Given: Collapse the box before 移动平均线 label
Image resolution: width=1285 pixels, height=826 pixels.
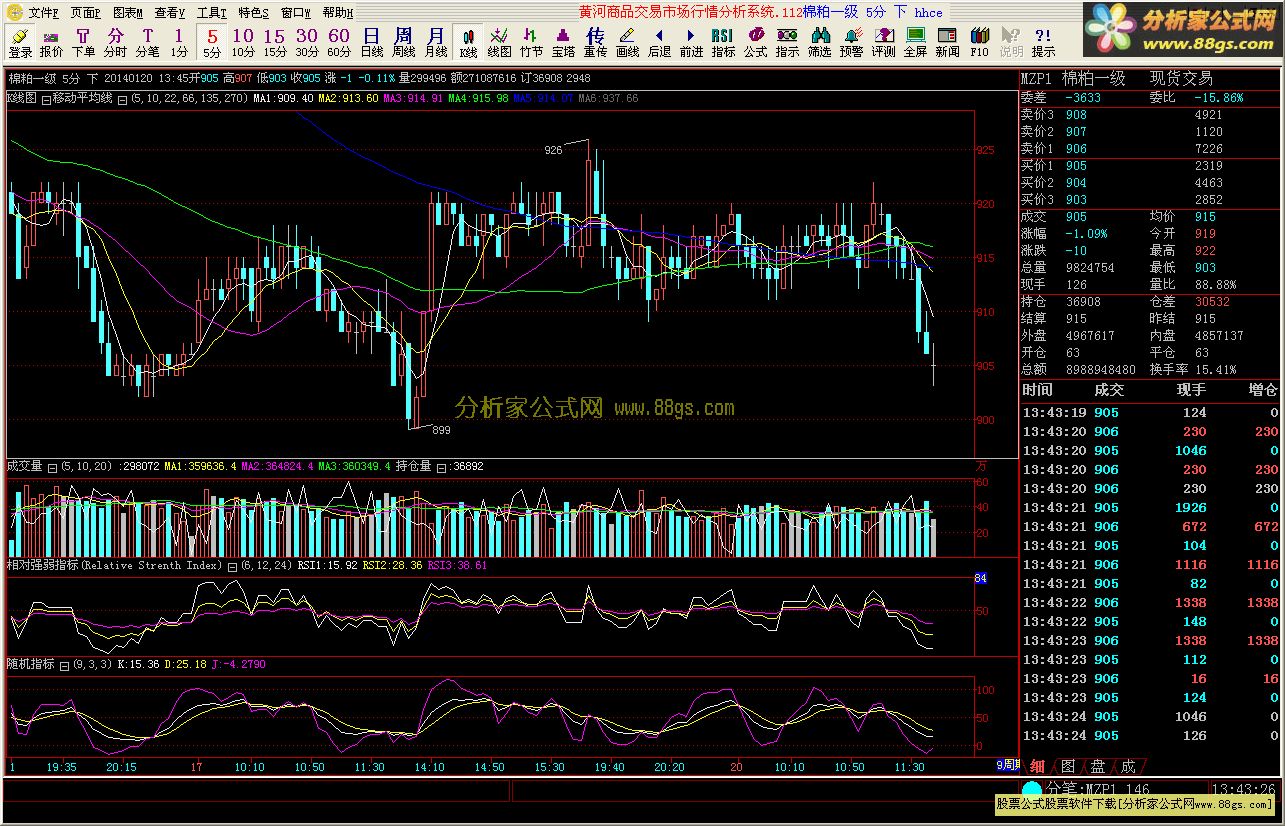Looking at the screenshot, I should [46, 99].
